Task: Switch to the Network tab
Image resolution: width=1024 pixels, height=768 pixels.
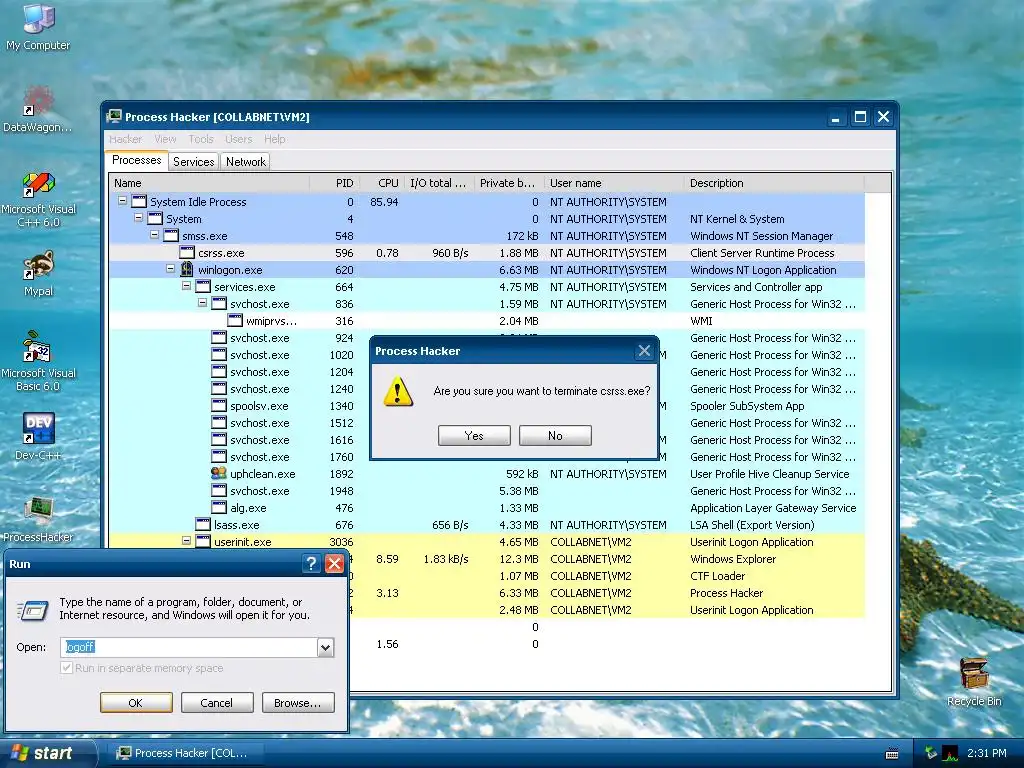Action: (x=246, y=162)
